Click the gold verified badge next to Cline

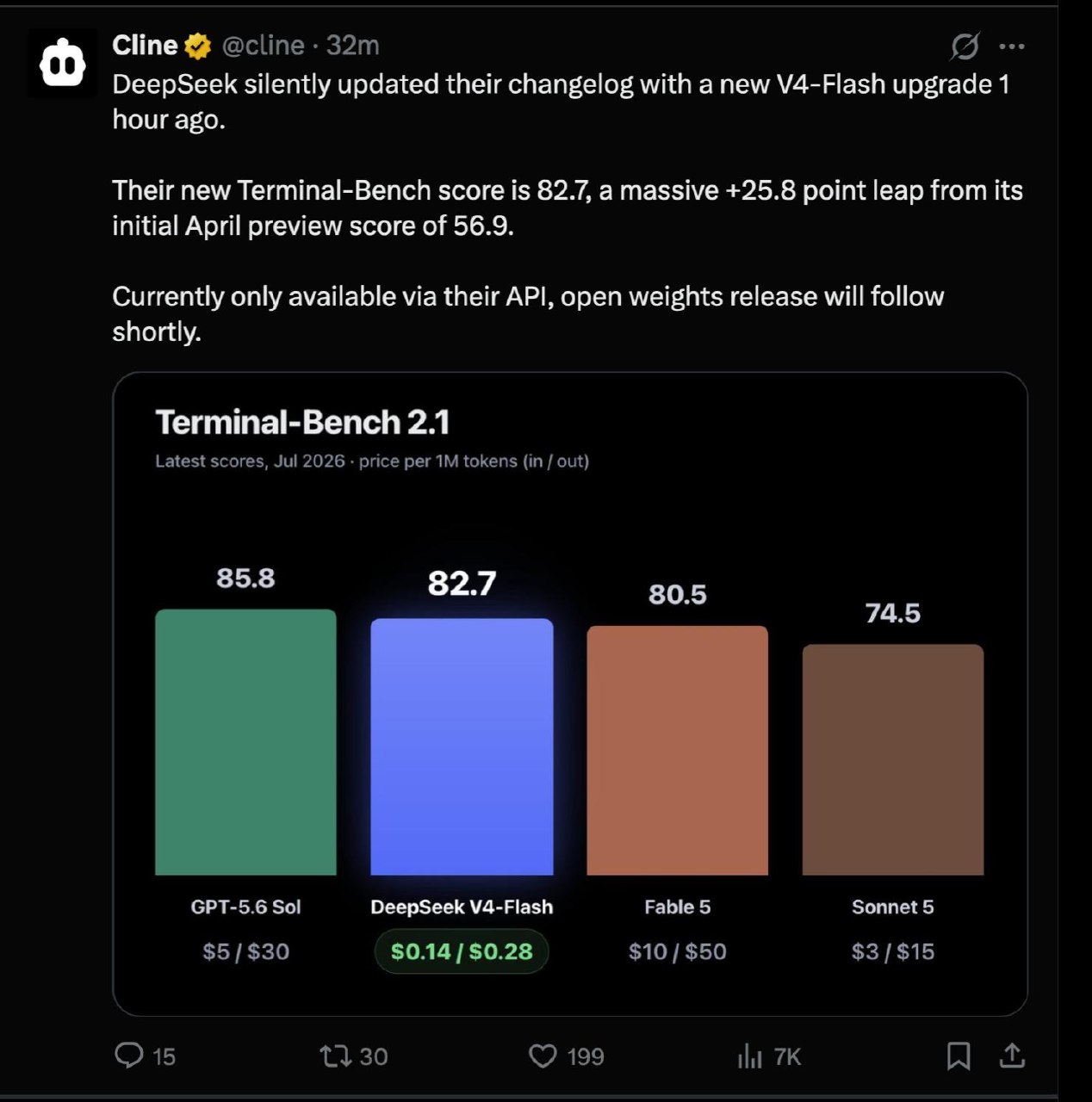[198, 46]
